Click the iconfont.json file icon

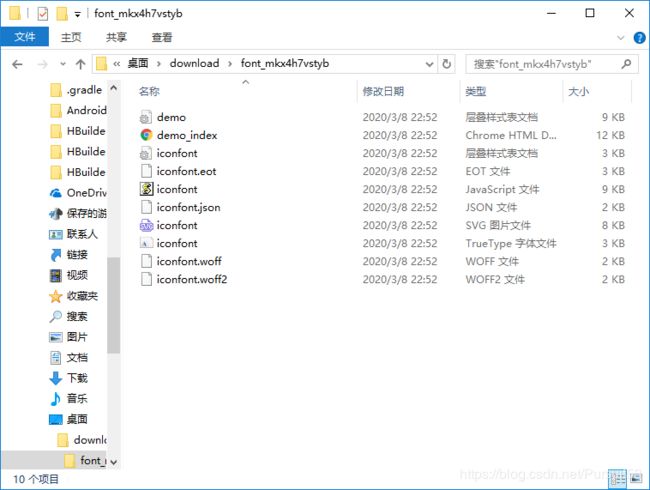coord(146,207)
